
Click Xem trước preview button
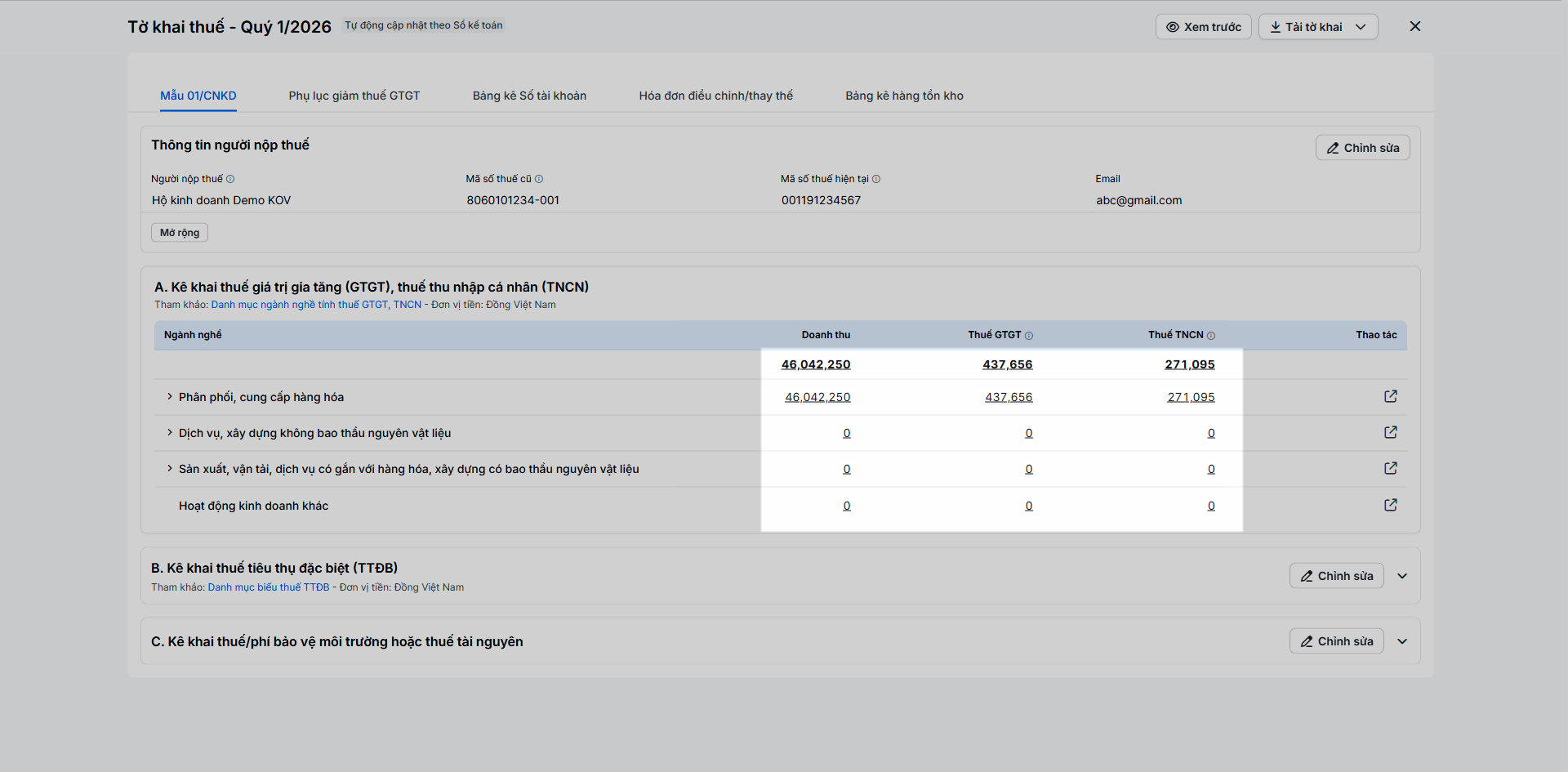point(1204,27)
